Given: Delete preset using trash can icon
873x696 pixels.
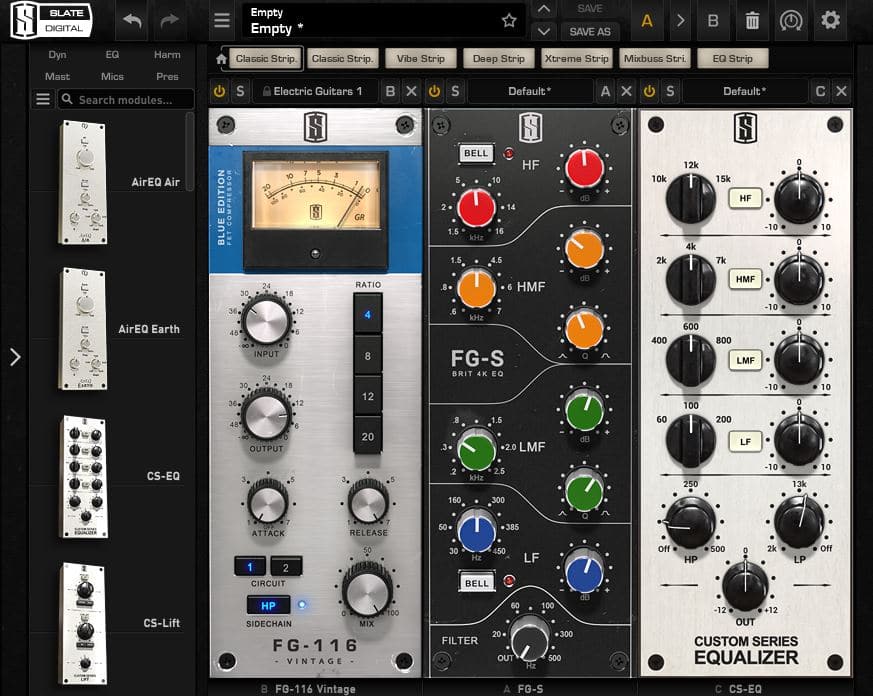Looking at the screenshot, I should [x=752, y=21].
